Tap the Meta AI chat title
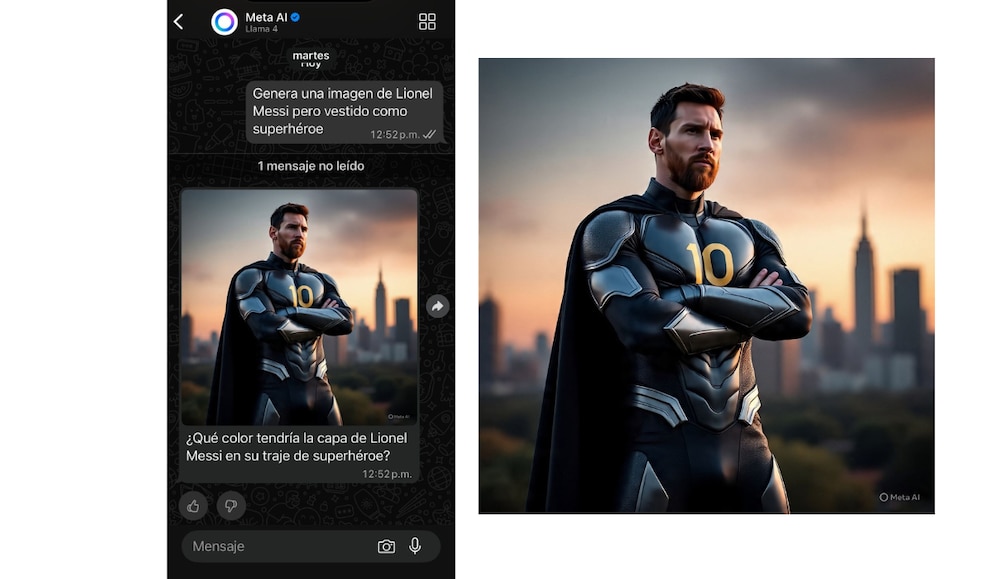This screenshot has width=992, height=579. point(266,17)
